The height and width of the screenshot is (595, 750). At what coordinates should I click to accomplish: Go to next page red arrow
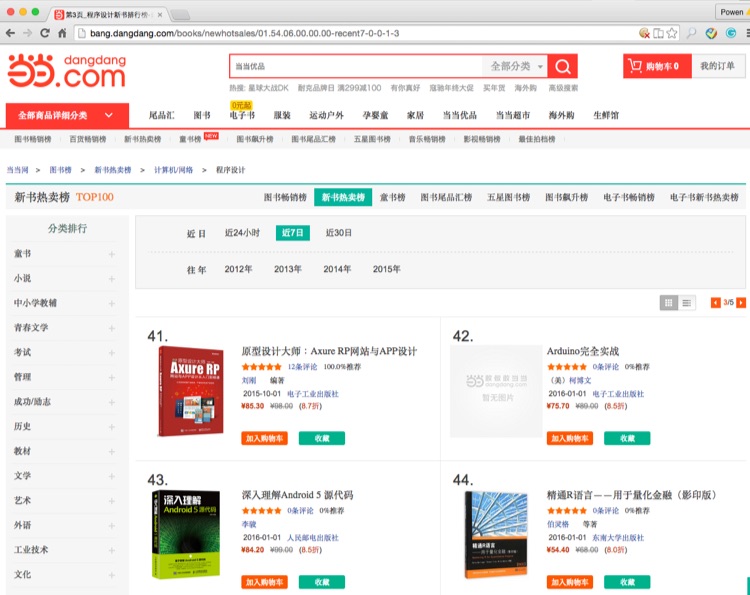741,302
